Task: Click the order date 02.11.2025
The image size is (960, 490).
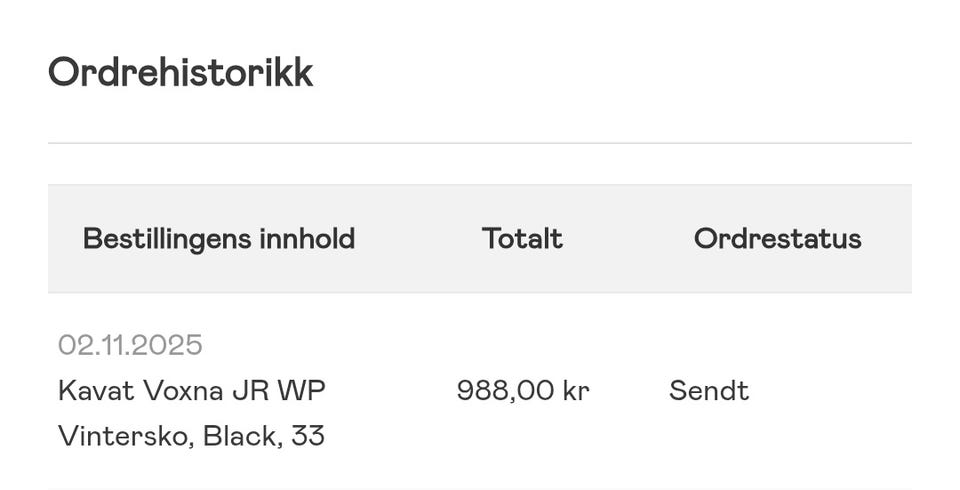Action: pos(130,346)
